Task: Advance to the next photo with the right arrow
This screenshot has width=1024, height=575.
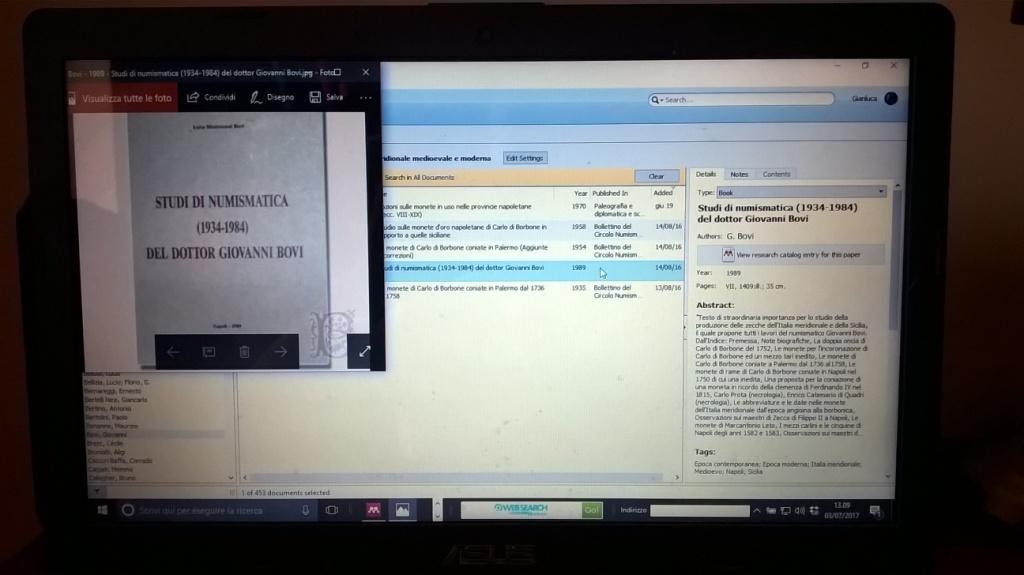Action: [280, 352]
